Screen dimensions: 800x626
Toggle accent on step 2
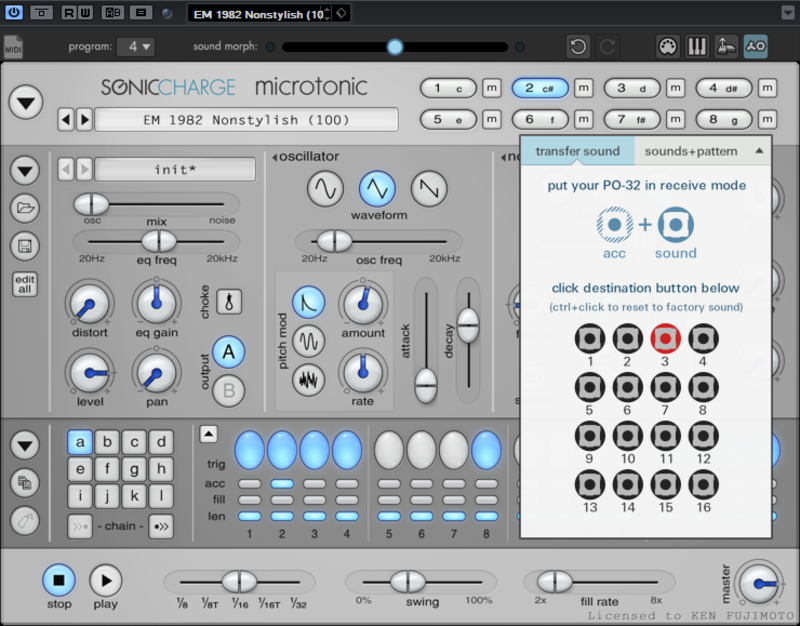282,484
